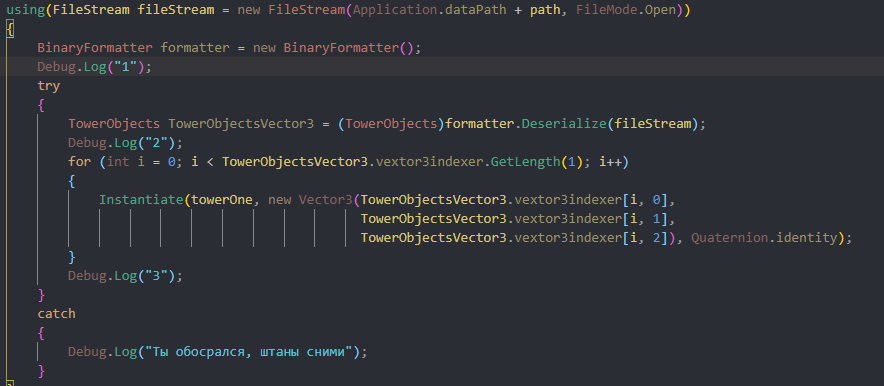This screenshot has height=386, width=884.
Task: Click 'int' type in the for loop
Action: 118,162
